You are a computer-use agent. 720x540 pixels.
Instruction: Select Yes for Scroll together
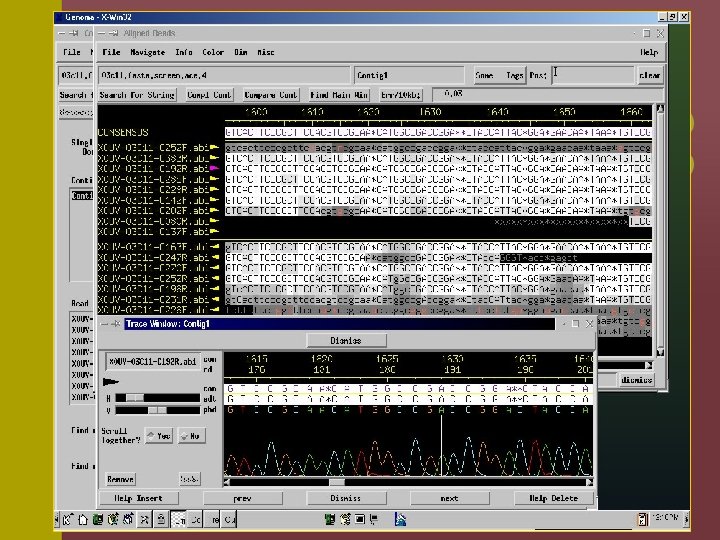[158, 435]
